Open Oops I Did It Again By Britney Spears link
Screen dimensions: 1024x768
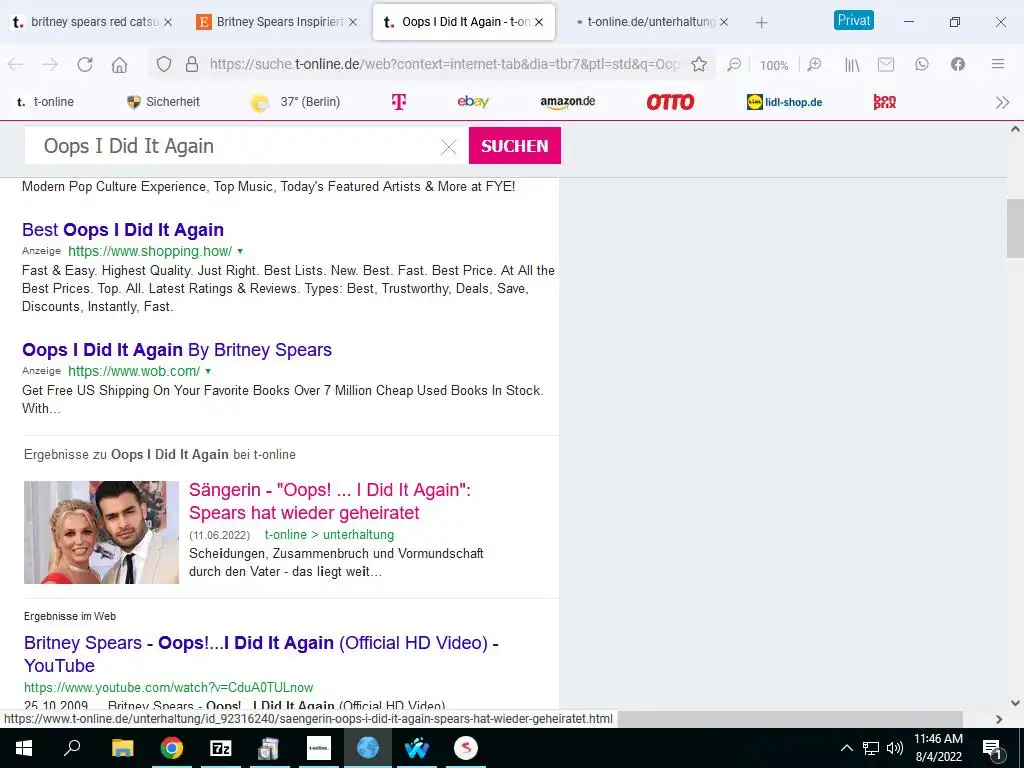click(x=177, y=350)
